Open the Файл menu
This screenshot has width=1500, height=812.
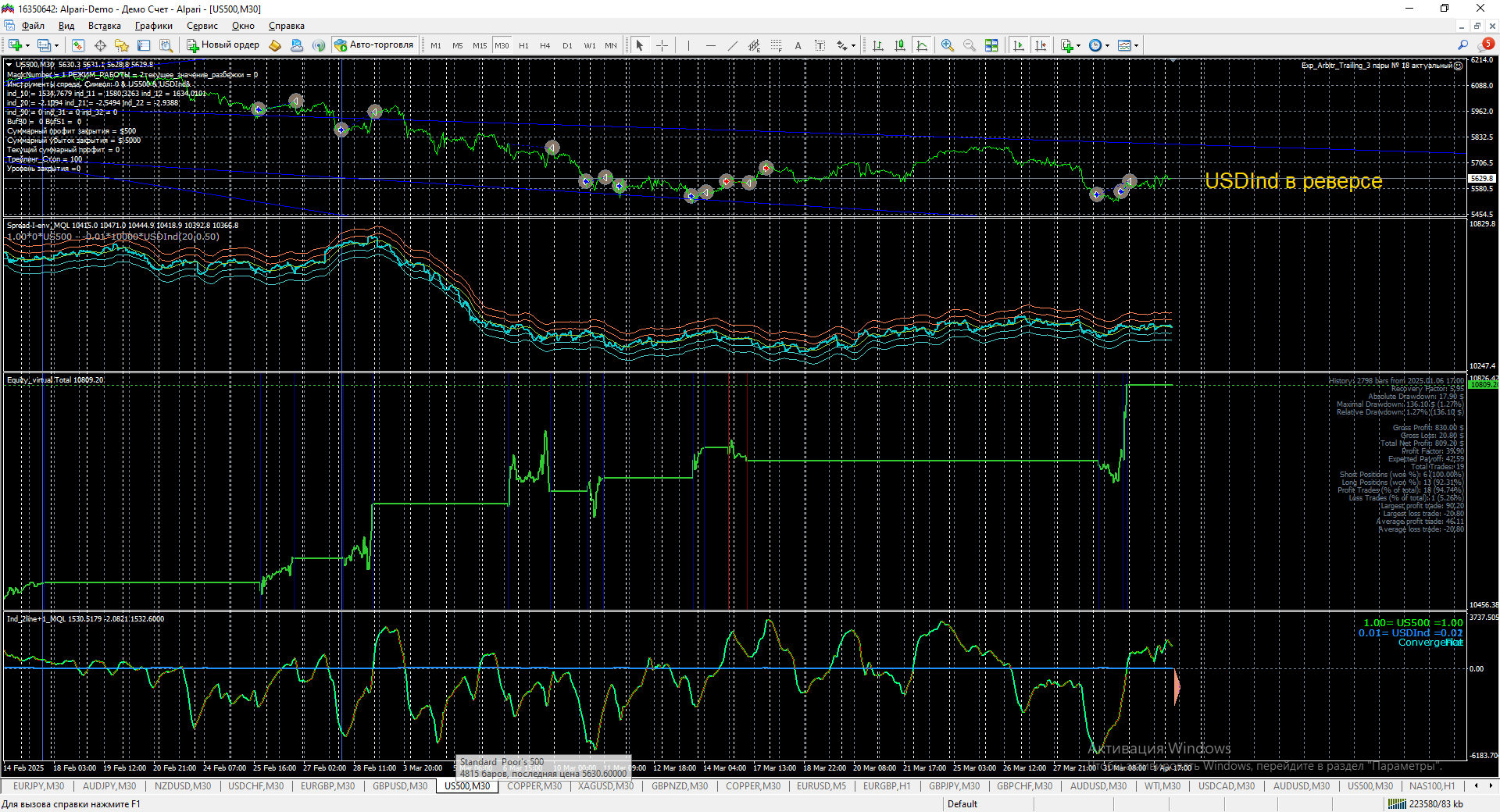(x=33, y=26)
